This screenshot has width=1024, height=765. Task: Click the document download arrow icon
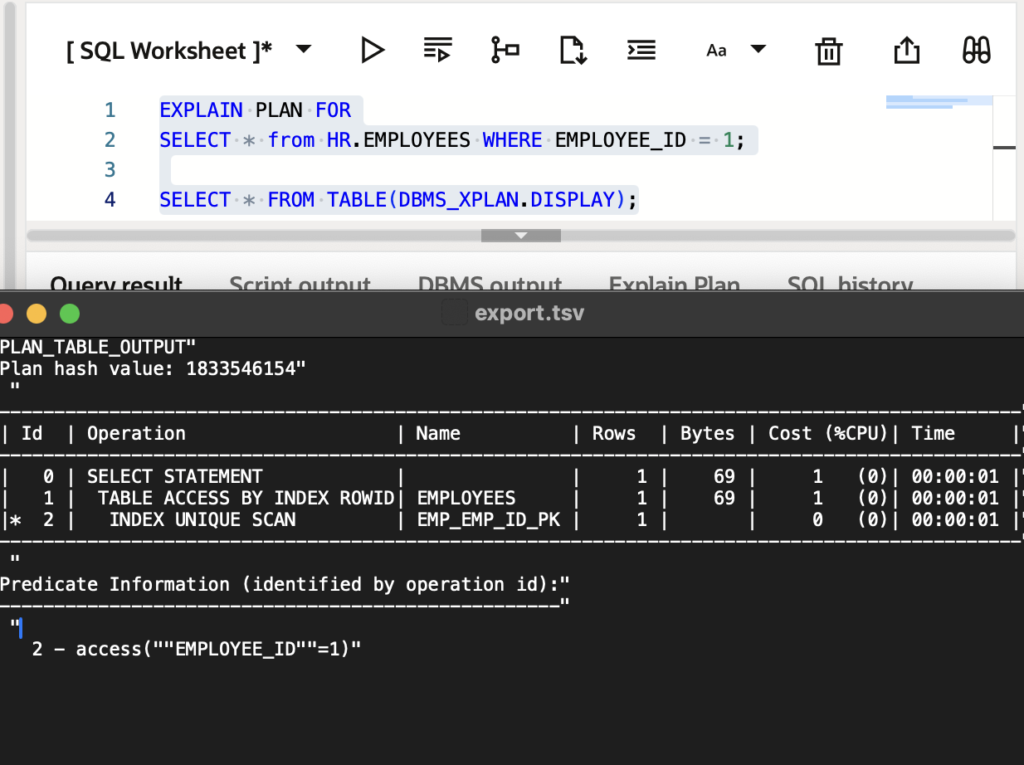click(x=572, y=50)
